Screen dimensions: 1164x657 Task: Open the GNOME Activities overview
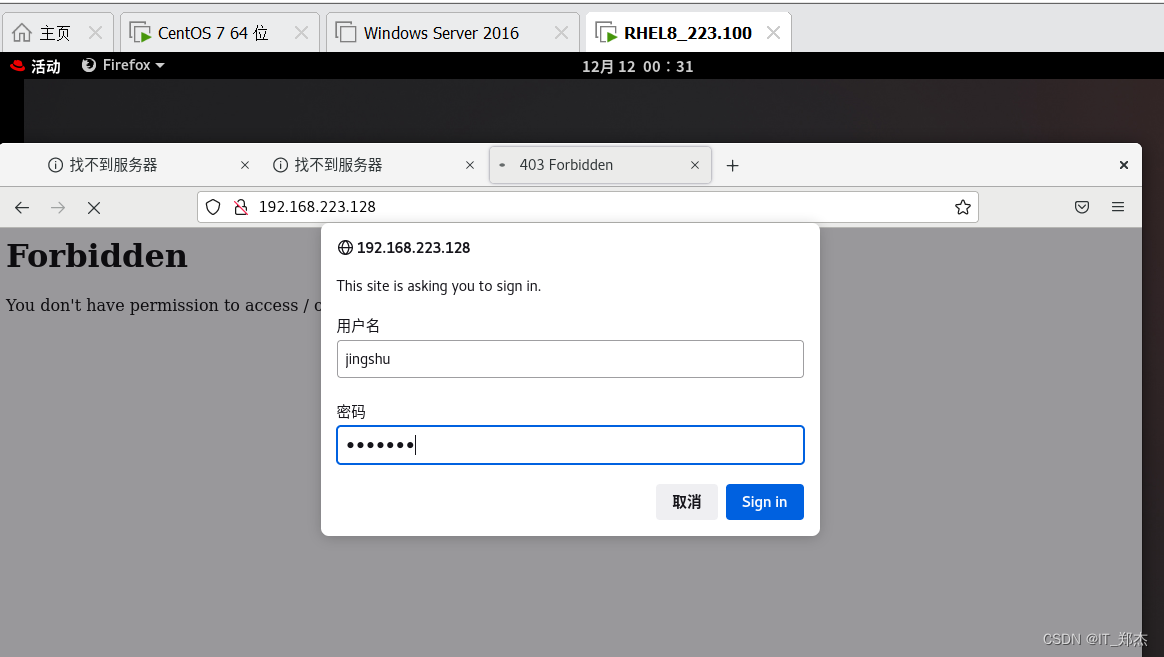point(36,66)
